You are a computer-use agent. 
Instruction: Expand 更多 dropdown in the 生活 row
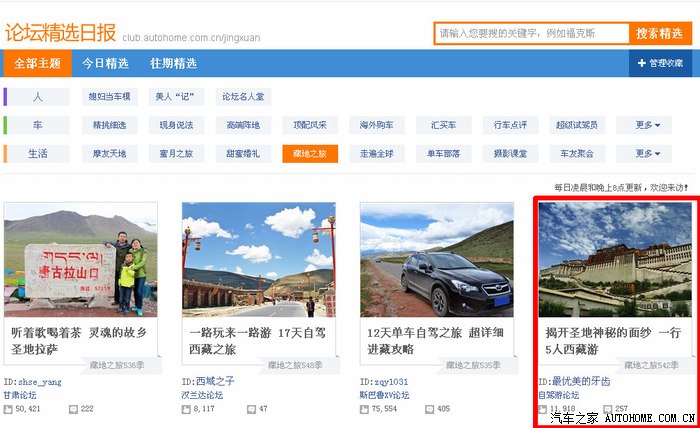[647, 154]
